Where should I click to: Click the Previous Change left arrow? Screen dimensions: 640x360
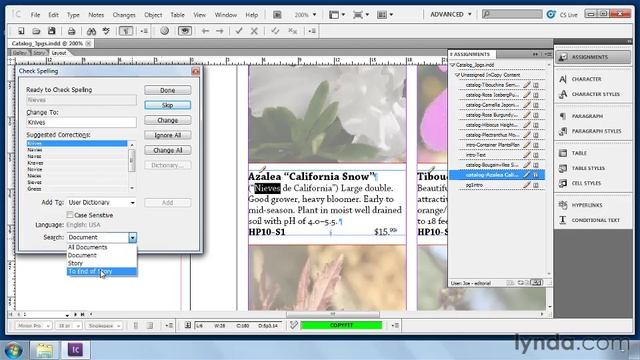coord(205,31)
